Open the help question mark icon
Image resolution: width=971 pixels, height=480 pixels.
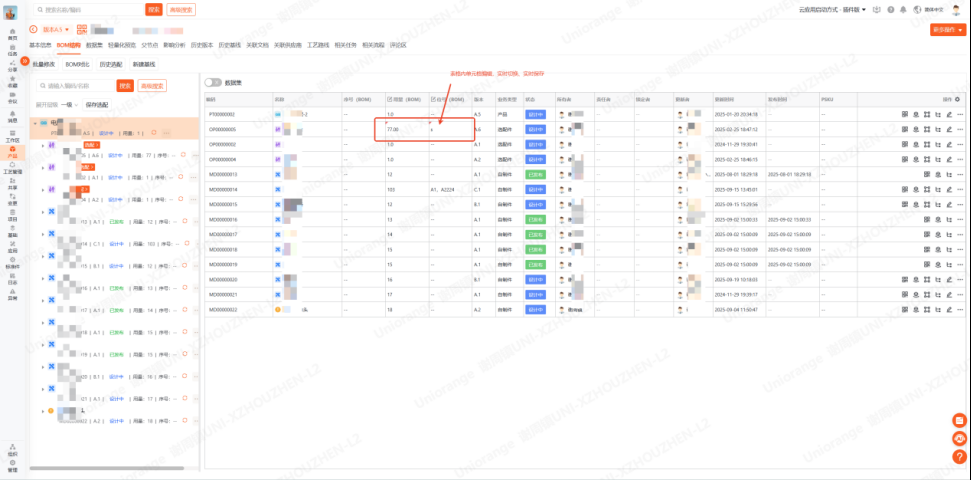click(x=889, y=9)
